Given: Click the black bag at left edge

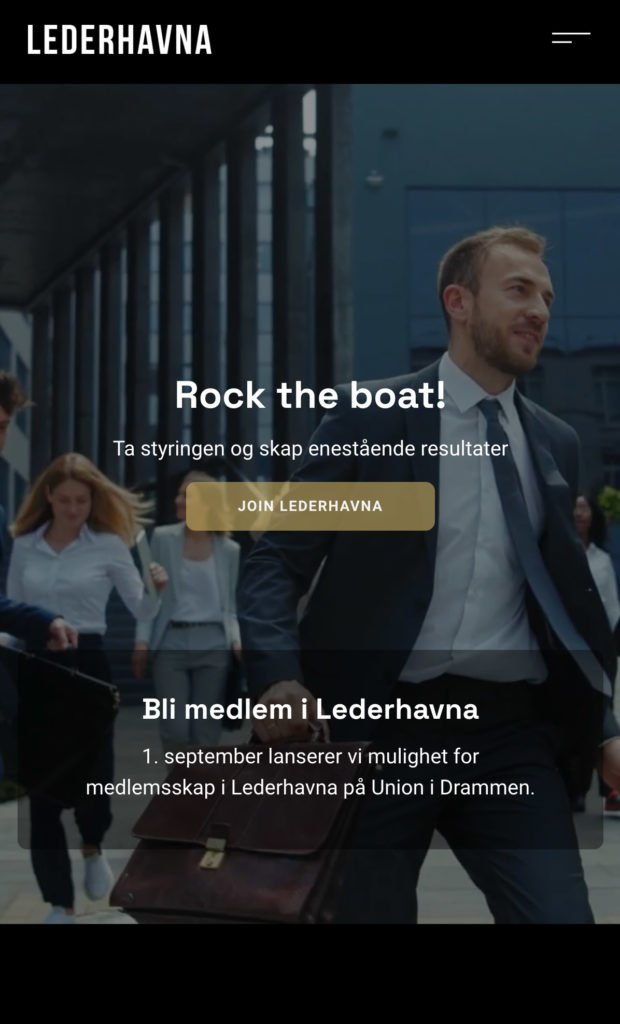Looking at the screenshot, I should pyautogui.click(x=59, y=712).
